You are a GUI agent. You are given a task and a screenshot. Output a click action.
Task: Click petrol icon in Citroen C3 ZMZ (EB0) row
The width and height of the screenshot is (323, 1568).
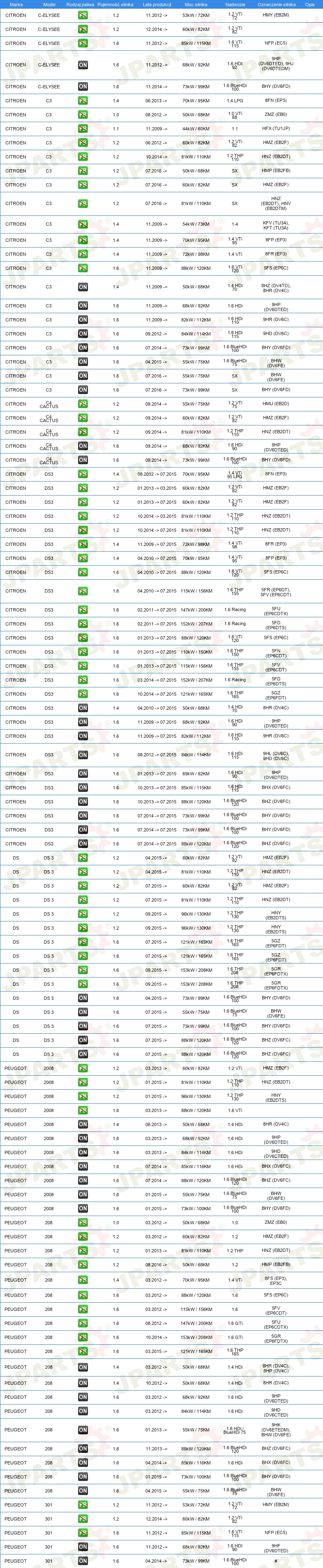coord(83,114)
